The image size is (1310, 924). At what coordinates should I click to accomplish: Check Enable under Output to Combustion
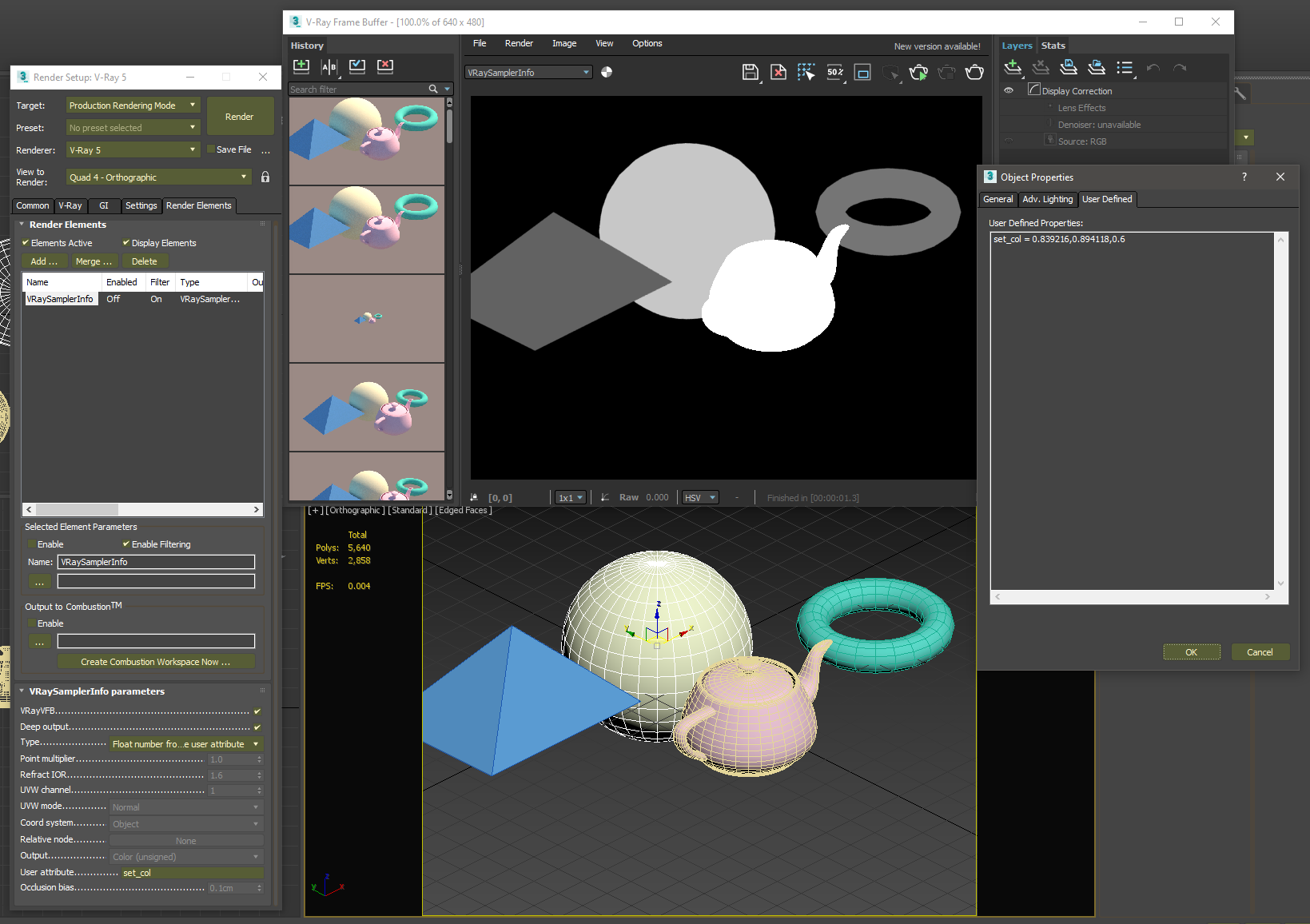32,623
